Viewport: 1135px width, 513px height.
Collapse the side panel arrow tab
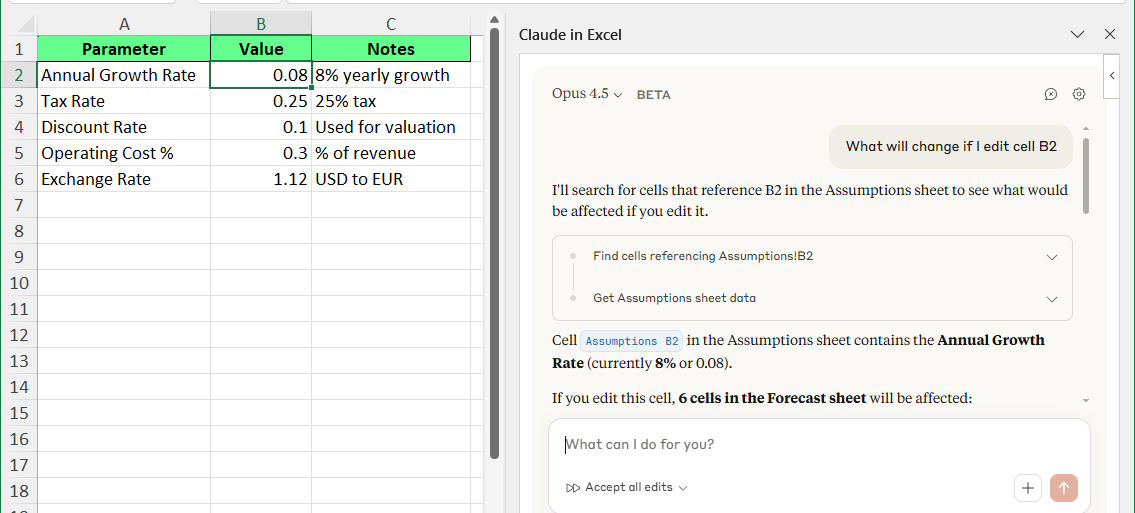coord(1112,75)
